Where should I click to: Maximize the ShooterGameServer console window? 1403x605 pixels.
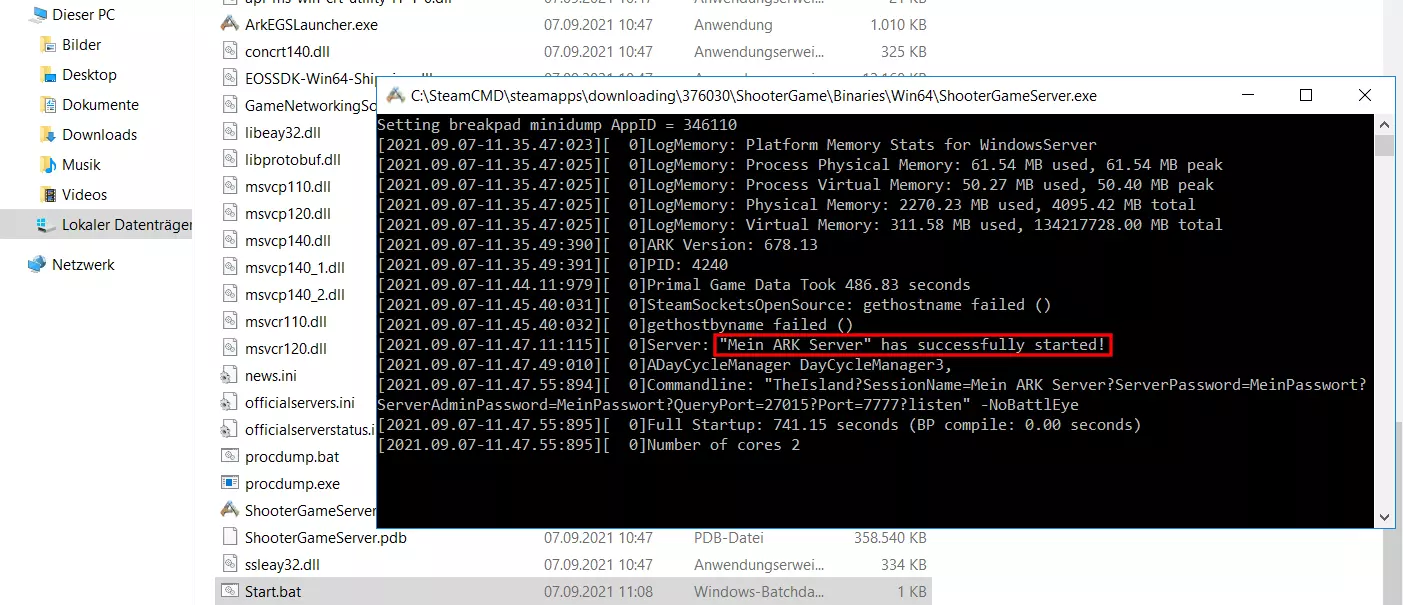tap(1305, 96)
